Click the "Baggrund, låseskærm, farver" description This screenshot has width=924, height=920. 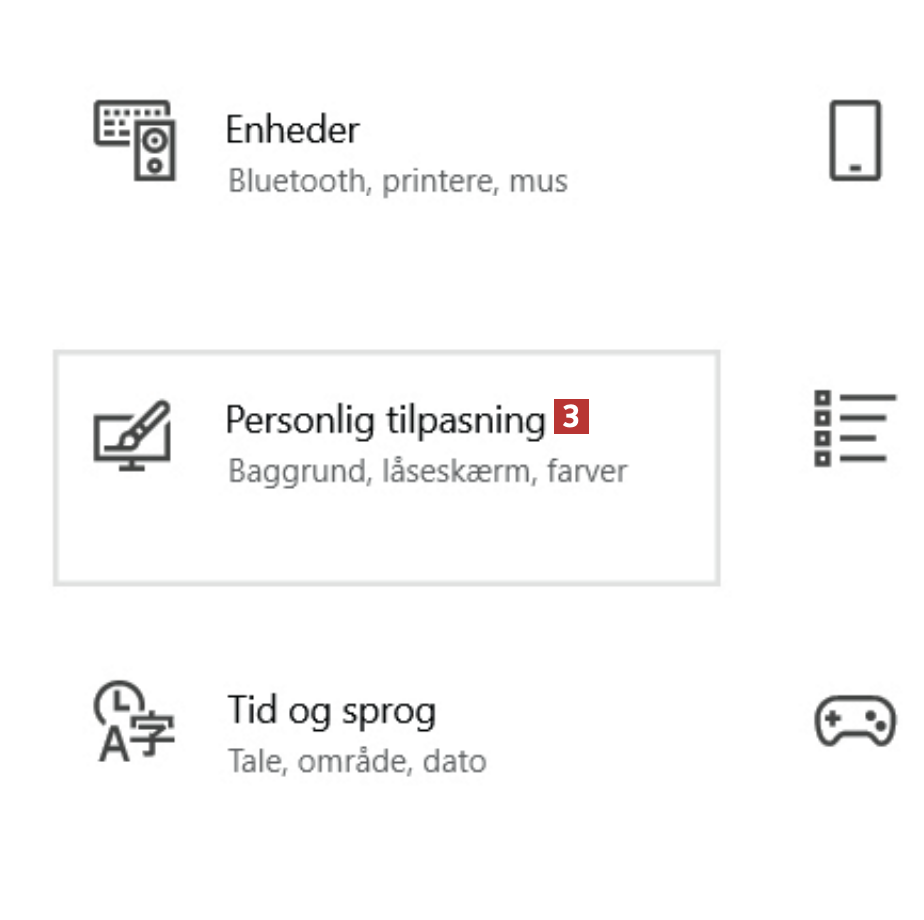(428, 471)
